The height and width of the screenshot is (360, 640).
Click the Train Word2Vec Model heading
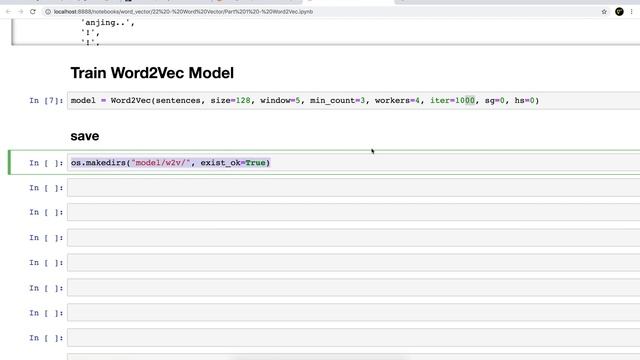click(152, 73)
